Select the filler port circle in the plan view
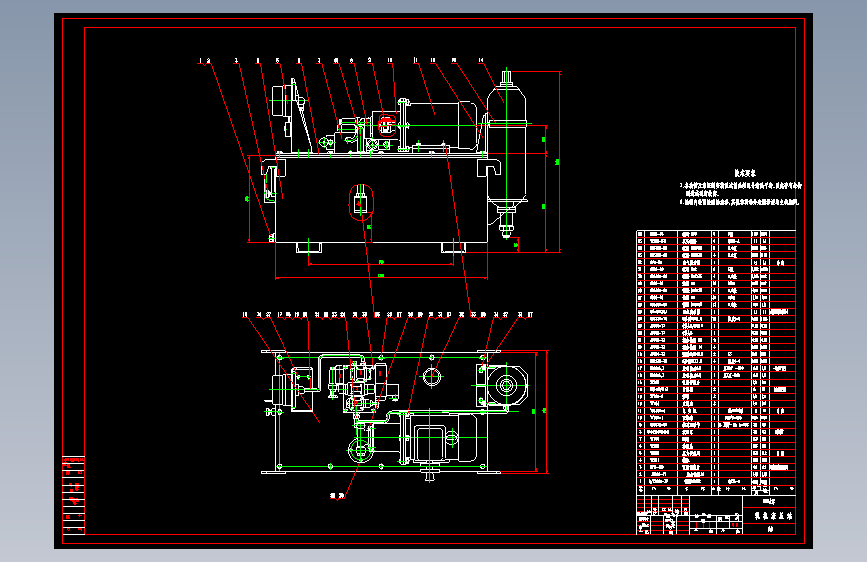This screenshot has height=562, width=867. tap(432, 377)
